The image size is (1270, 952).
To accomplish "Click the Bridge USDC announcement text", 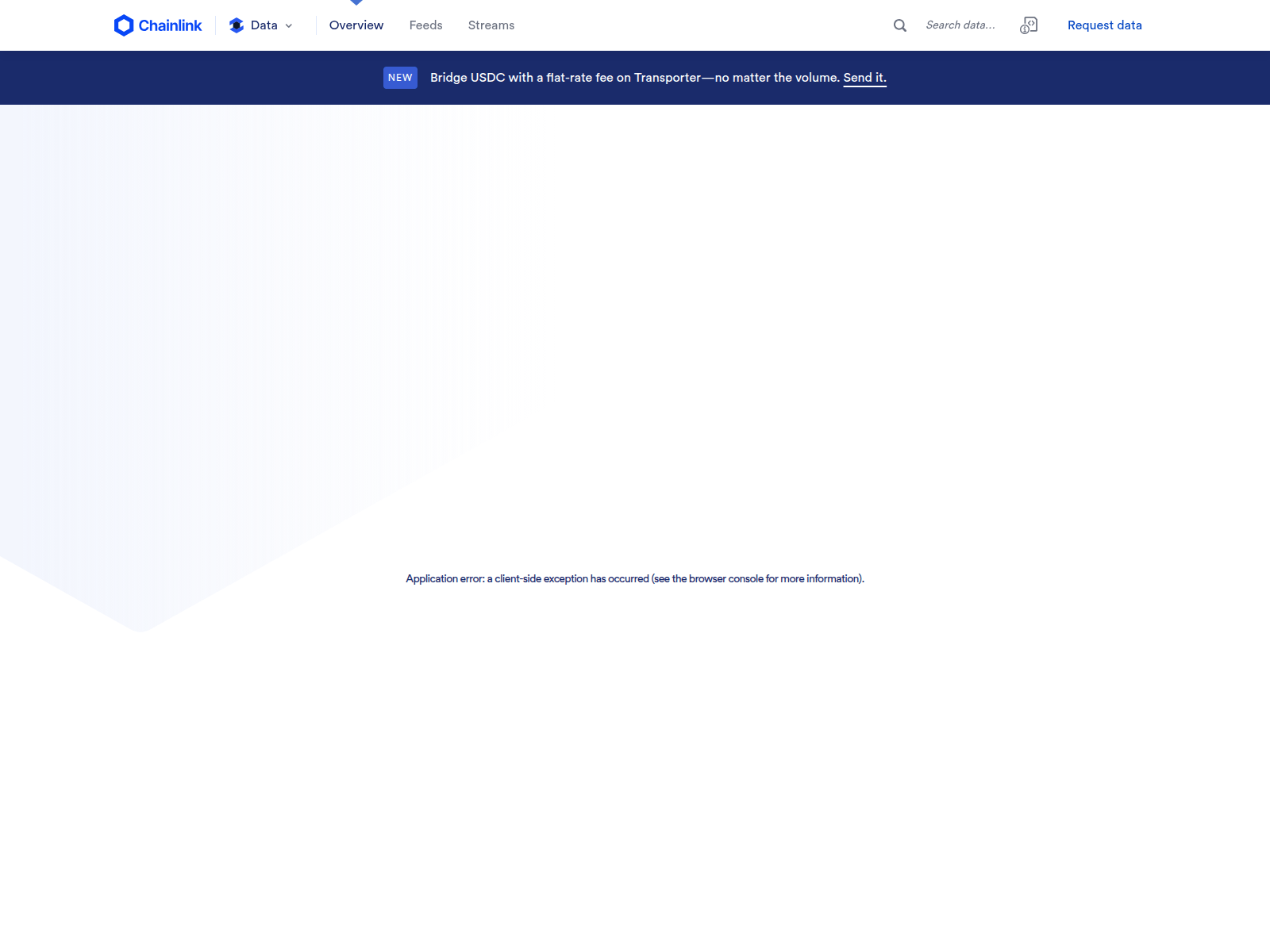I will [x=633, y=77].
